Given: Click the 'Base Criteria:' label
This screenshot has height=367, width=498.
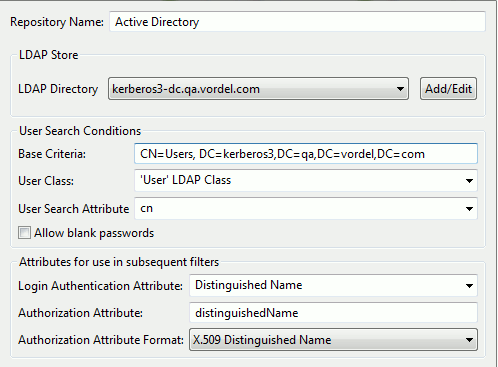Looking at the screenshot, I should point(52,154).
